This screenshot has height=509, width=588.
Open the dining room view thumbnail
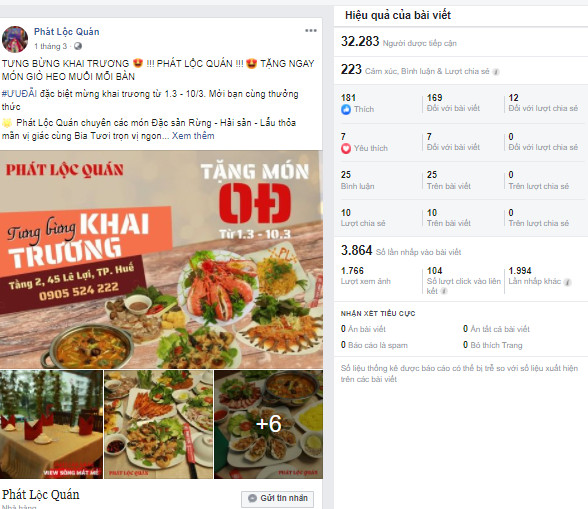[x=51, y=425]
